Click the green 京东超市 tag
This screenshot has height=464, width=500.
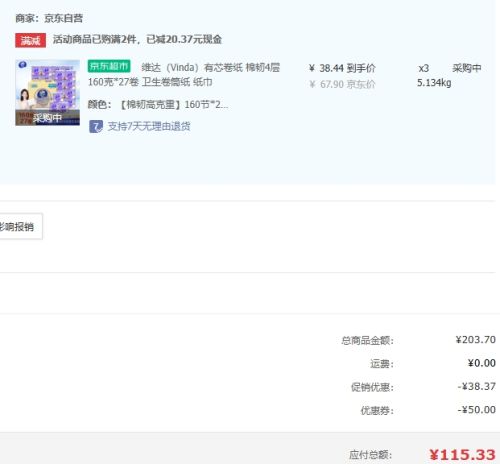[x=109, y=66]
